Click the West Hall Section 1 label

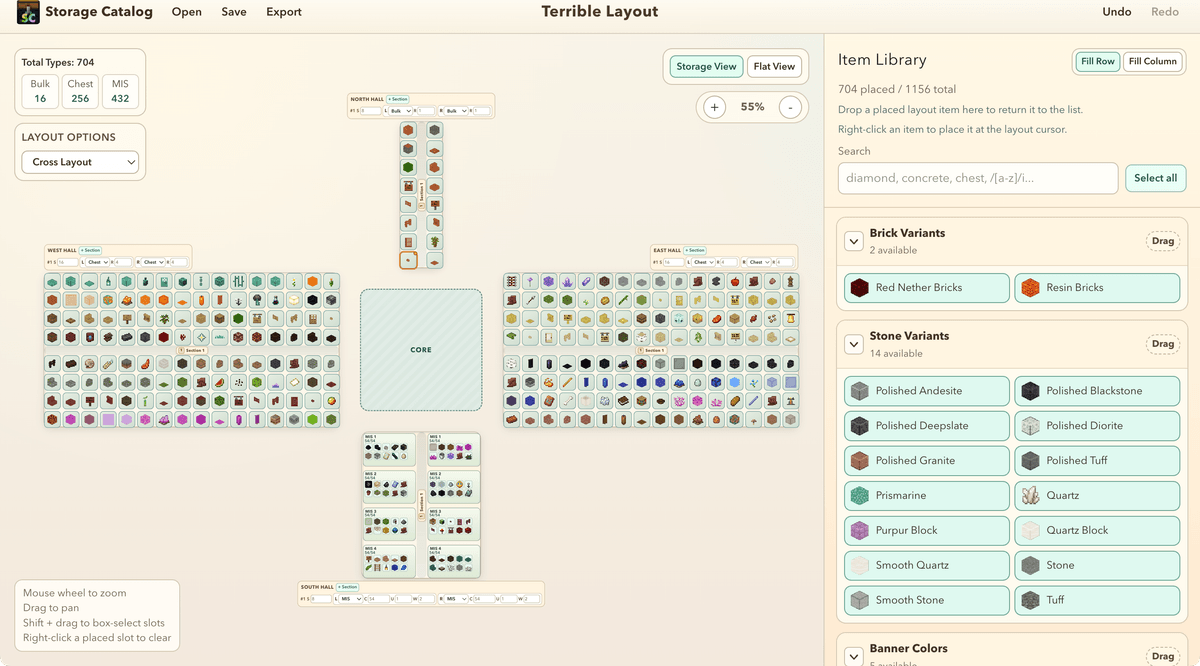193,350
